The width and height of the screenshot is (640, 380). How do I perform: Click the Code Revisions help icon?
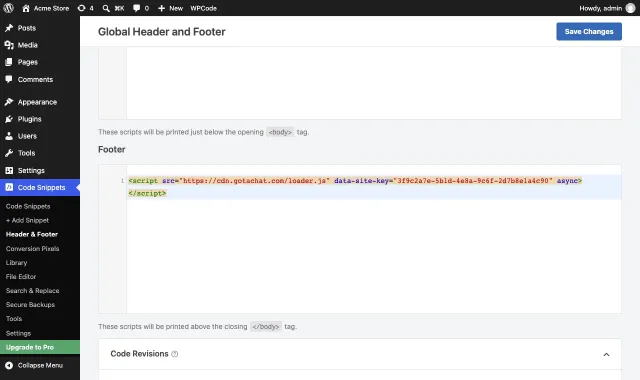(175, 354)
